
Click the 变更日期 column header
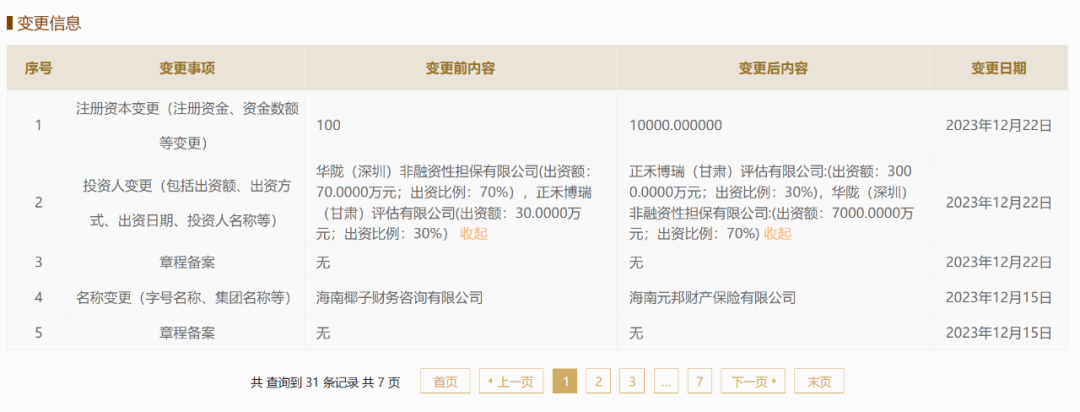click(x=999, y=68)
